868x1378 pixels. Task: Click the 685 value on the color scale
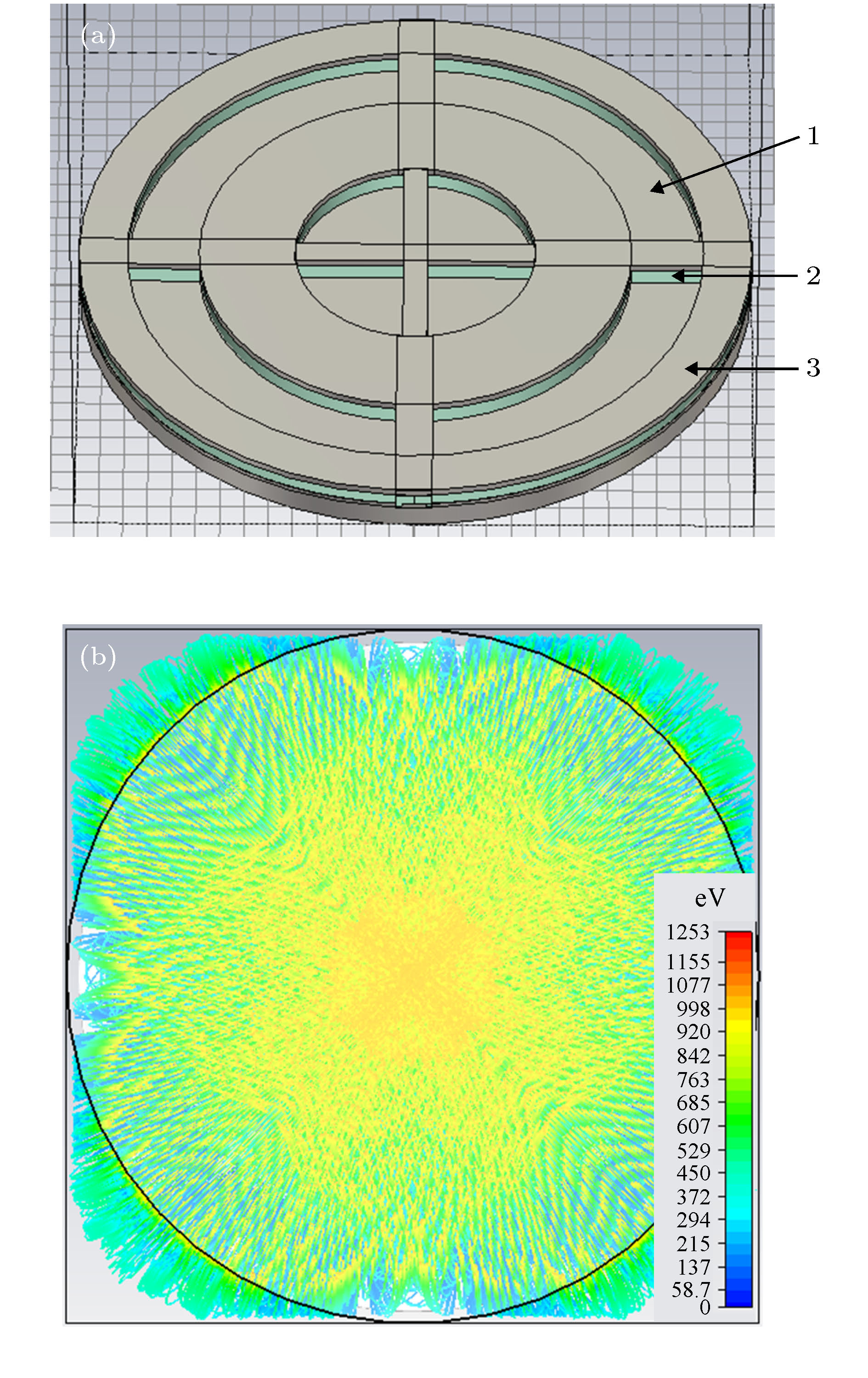pos(693,1103)
